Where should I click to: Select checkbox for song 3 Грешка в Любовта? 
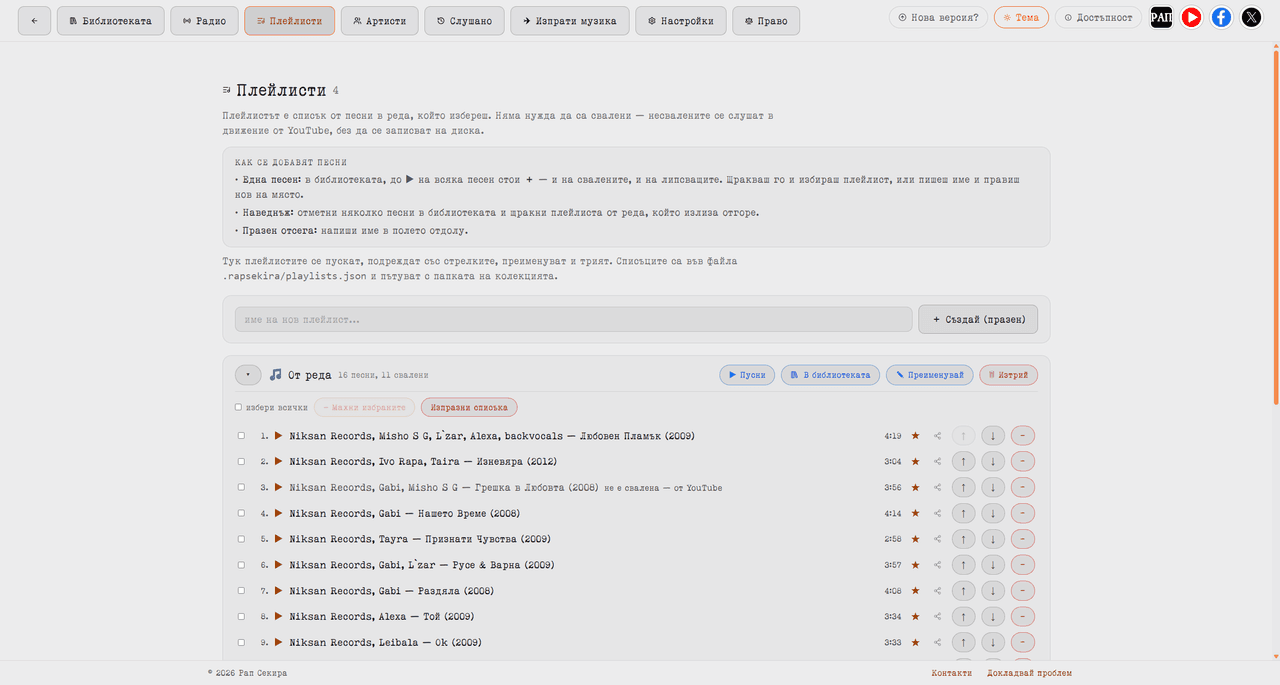241,488
